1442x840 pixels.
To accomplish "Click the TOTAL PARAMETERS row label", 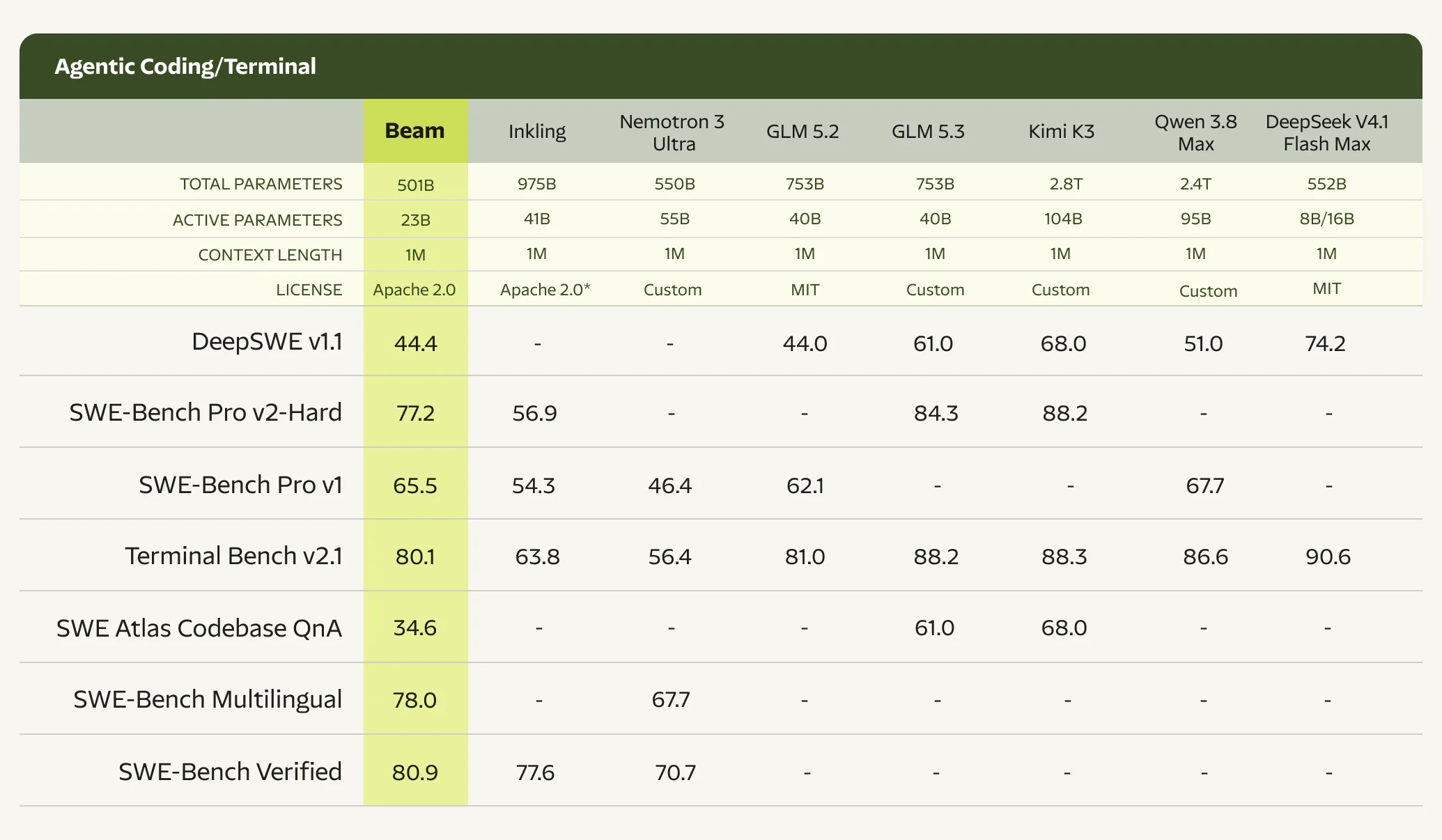I will [x=261, y=184].
